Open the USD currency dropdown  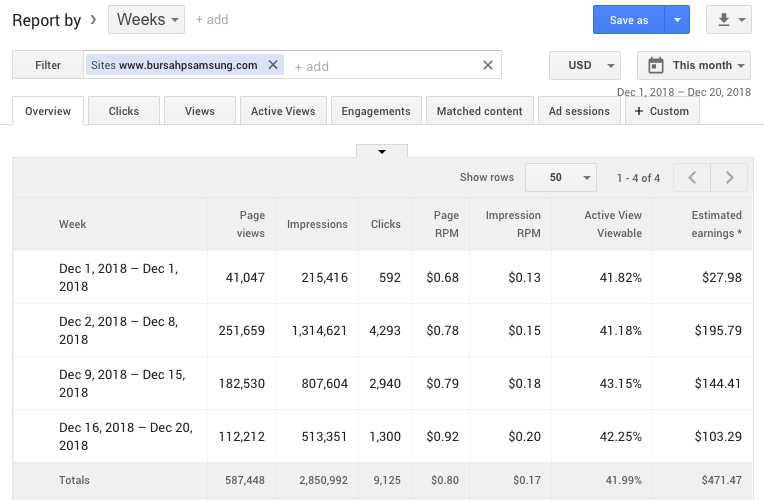(585, 65)
